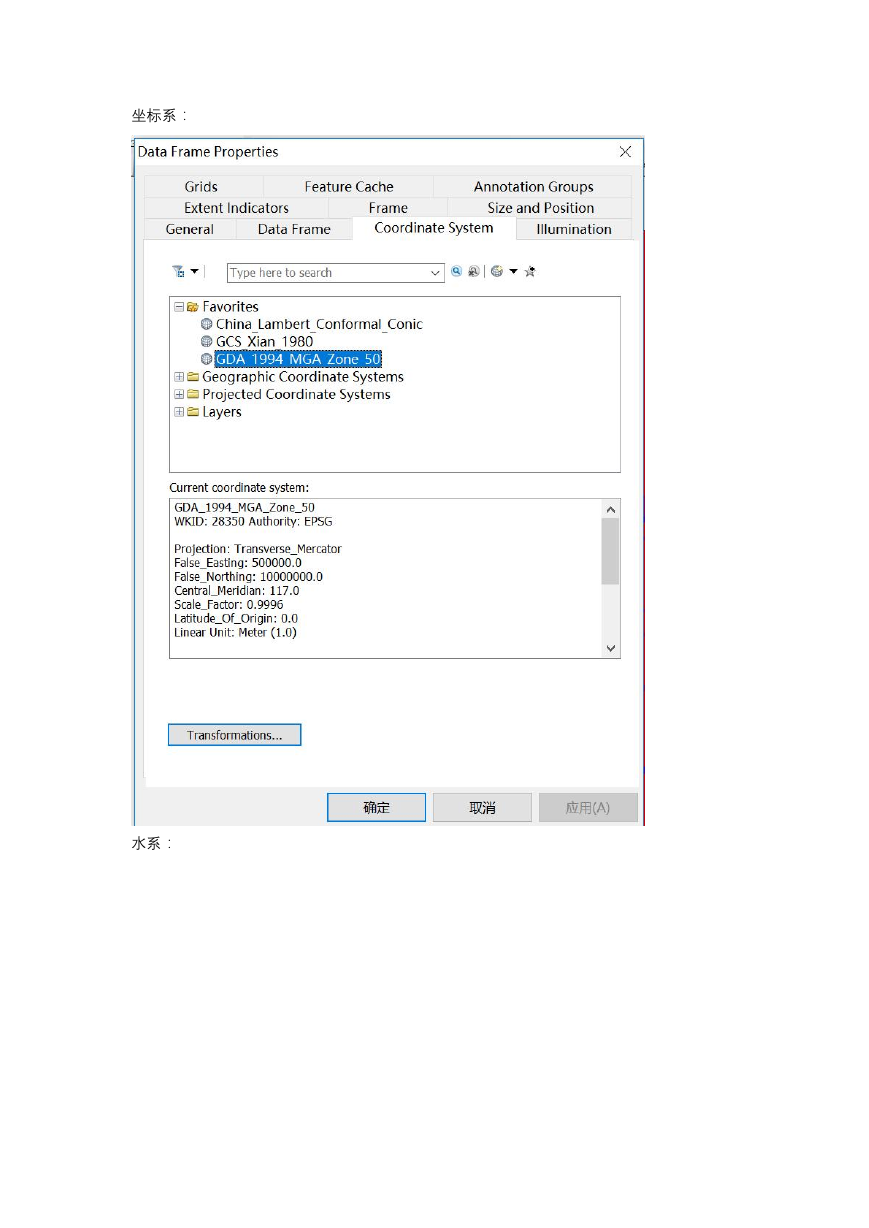869x1228 pixels.
Task: Click 'False_Easting: 500000.0' text
Action: [238, 563]
